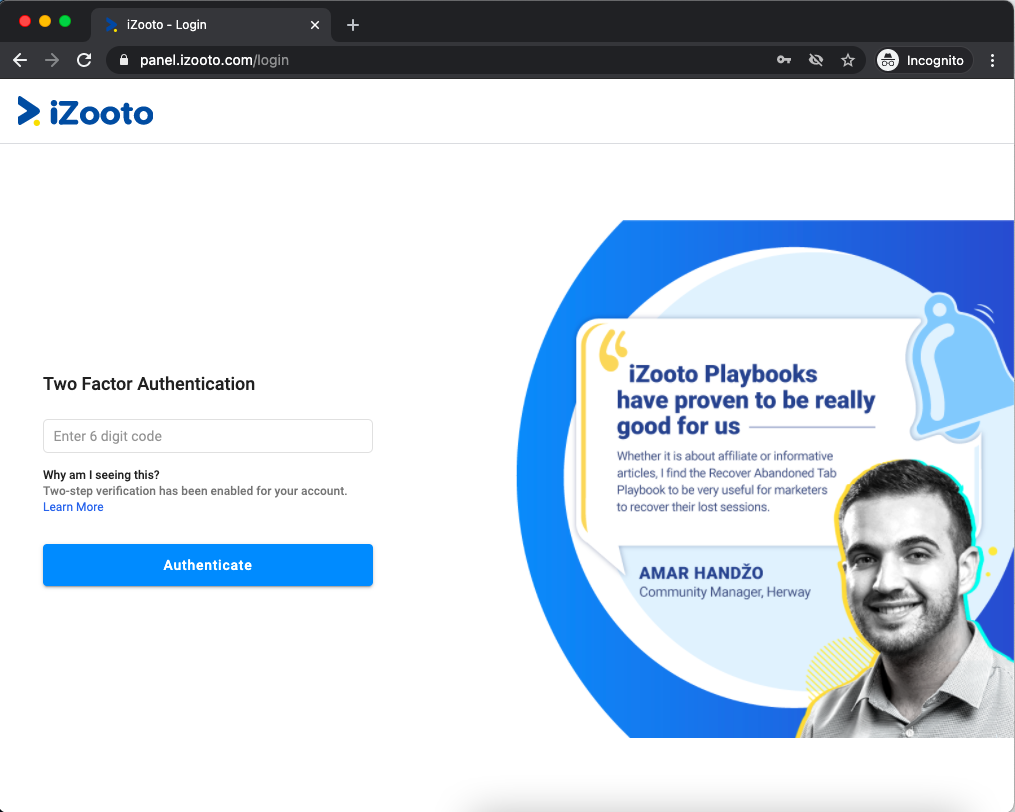Click the yellow minimize window button
Screen dimensions: 1015x812
tap(45, 21)
